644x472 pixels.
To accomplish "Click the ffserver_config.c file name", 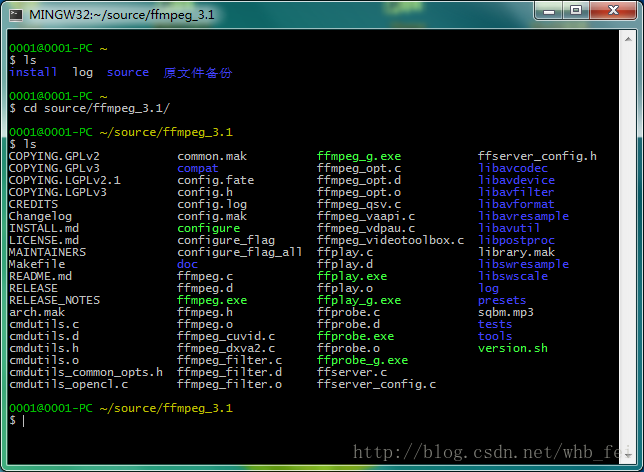I will coord(376,384).
